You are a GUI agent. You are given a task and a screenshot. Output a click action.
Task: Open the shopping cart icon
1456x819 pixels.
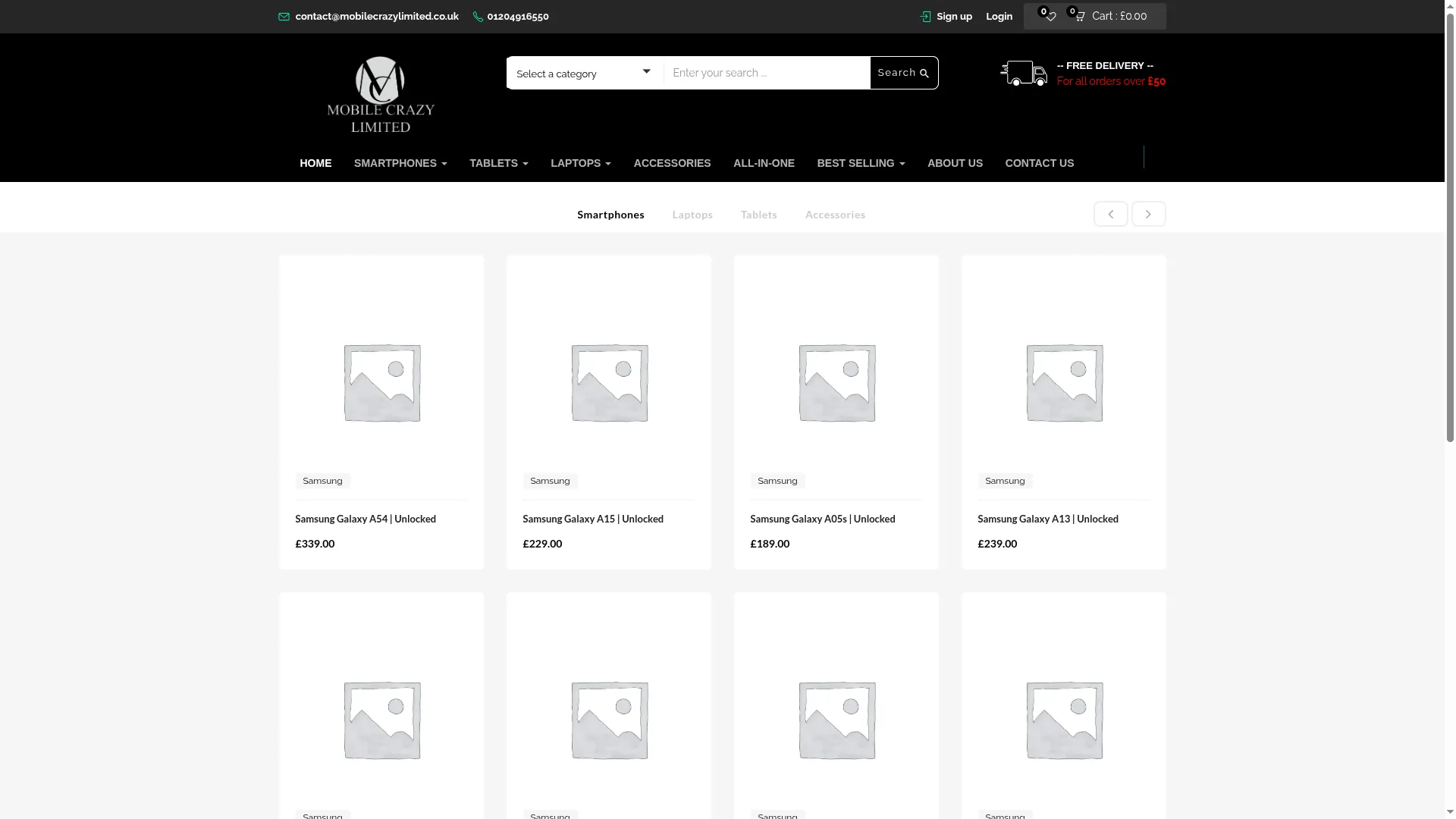(x=1080, y=17)
